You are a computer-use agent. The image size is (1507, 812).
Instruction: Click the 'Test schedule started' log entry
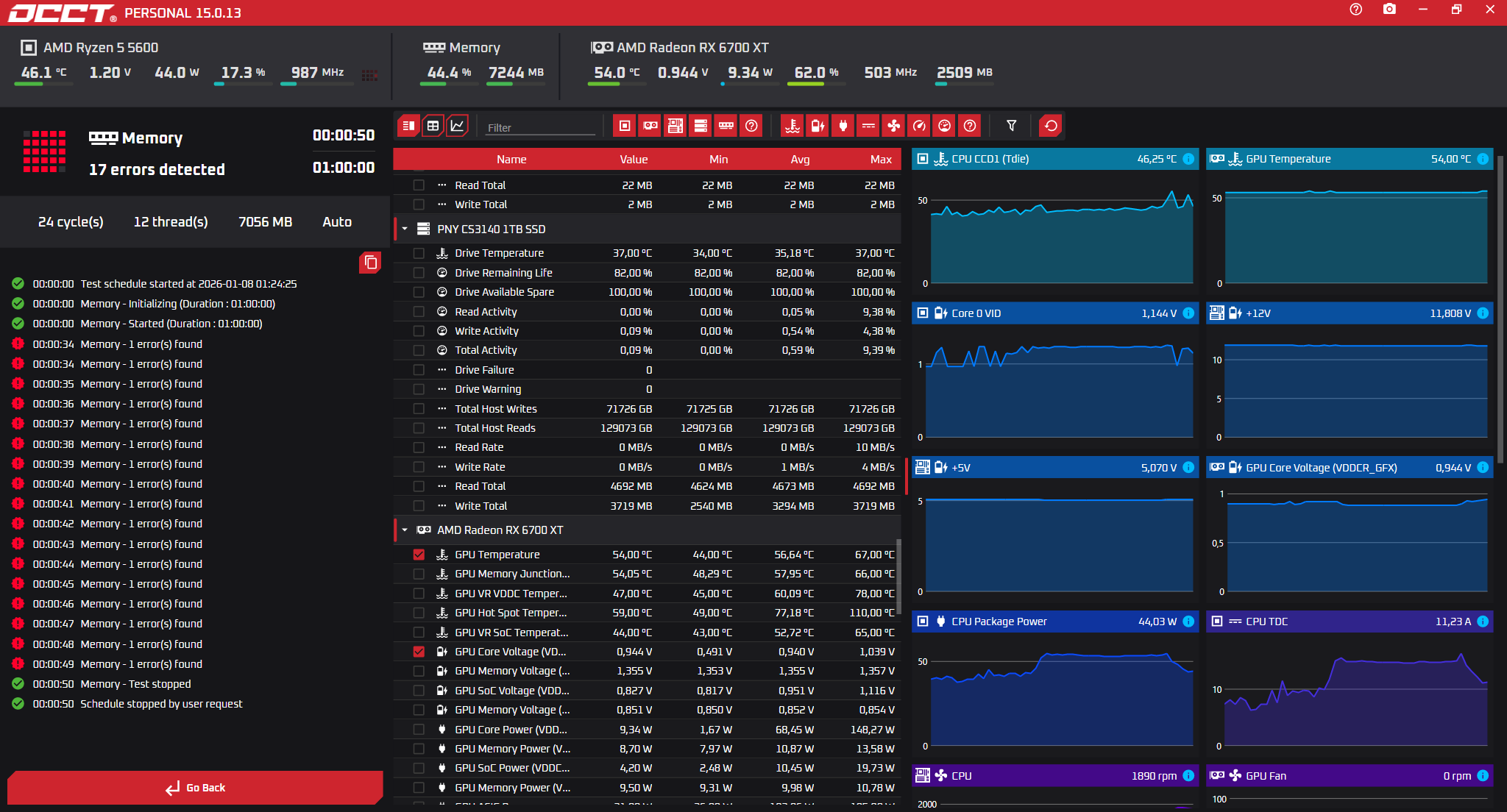click(x=188, y=284)
